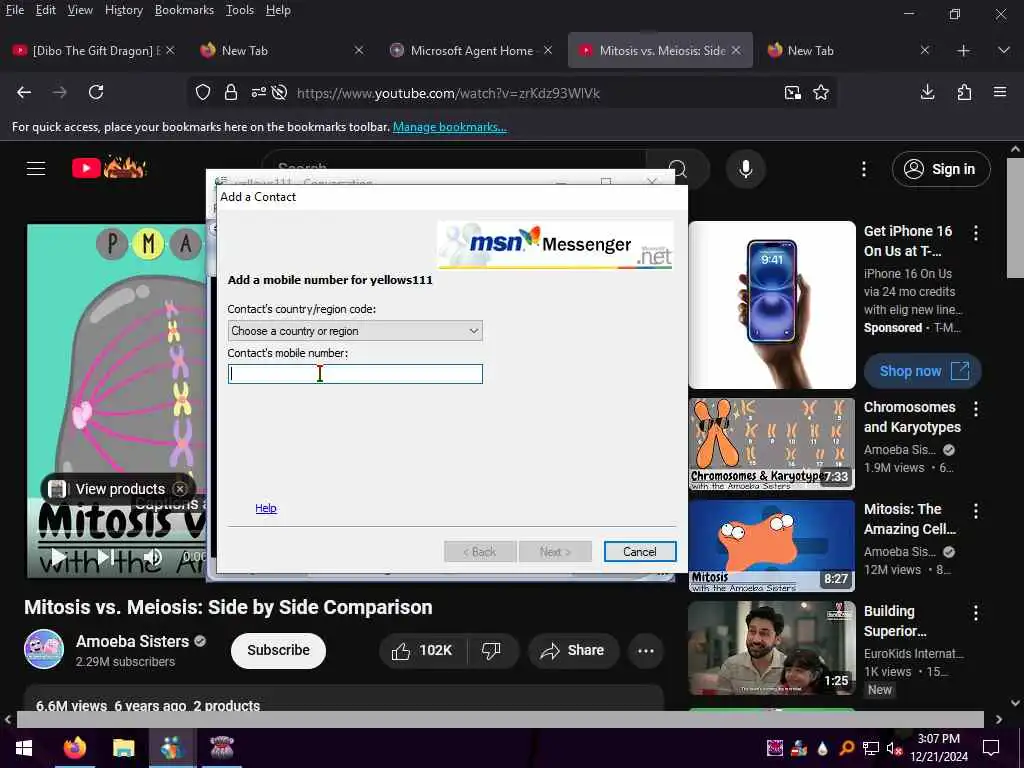Open the Firefox downloads panel
The width and height of the screenshot is (1024, 768).
[x=927, y=93]
